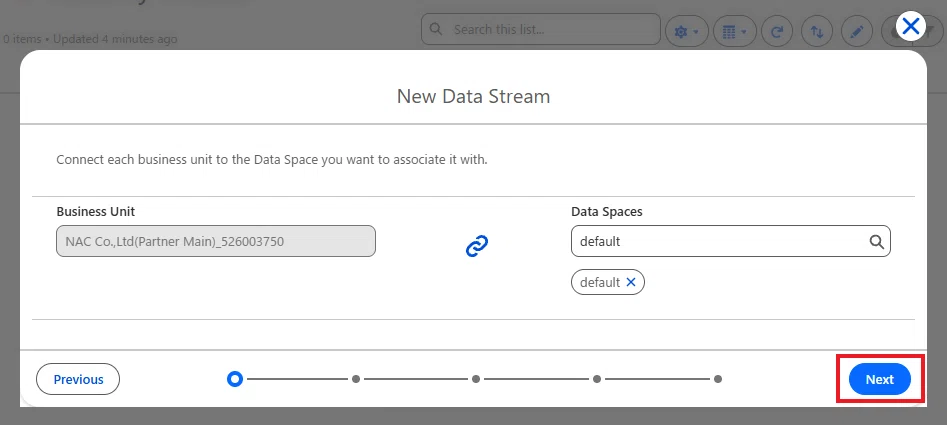Screen dimensions: 947x425
Task: Refresh the list with the circular arrow
Action: [777, 31]
